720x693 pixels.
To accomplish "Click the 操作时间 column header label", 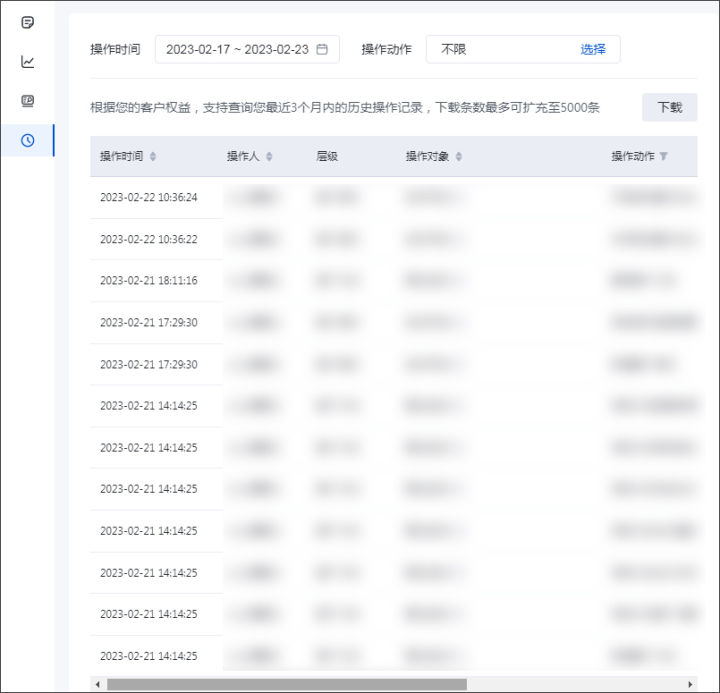I will (x=121, y=156).
